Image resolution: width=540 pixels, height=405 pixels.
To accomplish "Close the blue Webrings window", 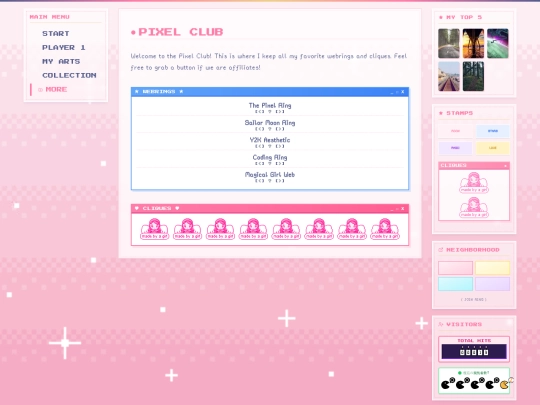I will point(403,92).
